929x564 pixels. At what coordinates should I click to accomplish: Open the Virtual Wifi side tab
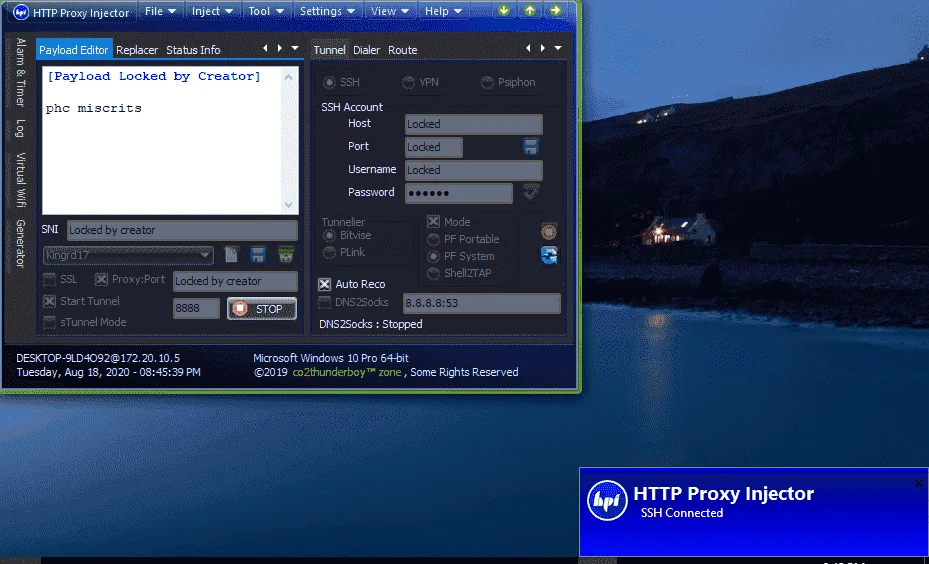click(x=21, y=180)
